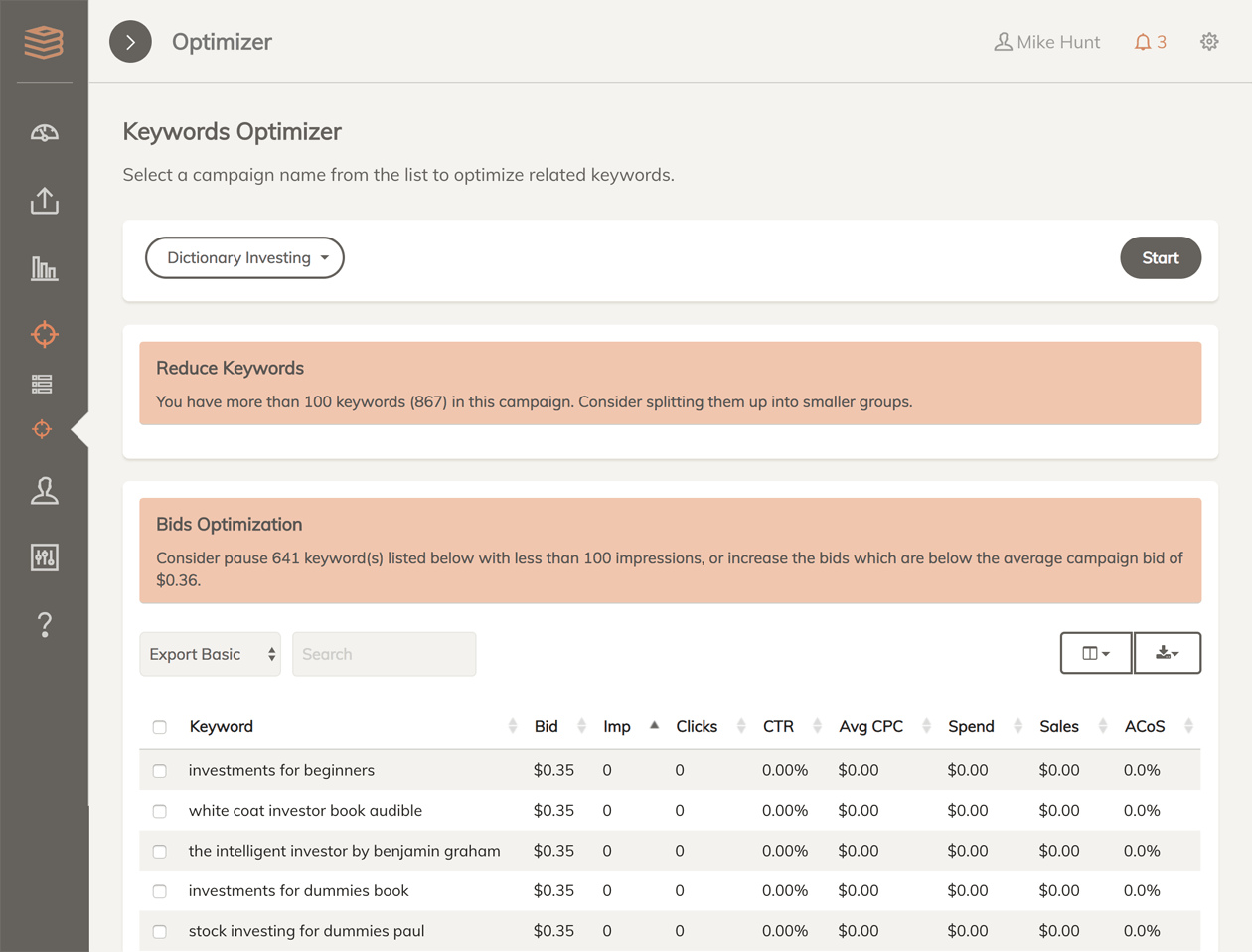Open the column visibility dropdown button
1252x952 pixels.
coord(1095,653)
